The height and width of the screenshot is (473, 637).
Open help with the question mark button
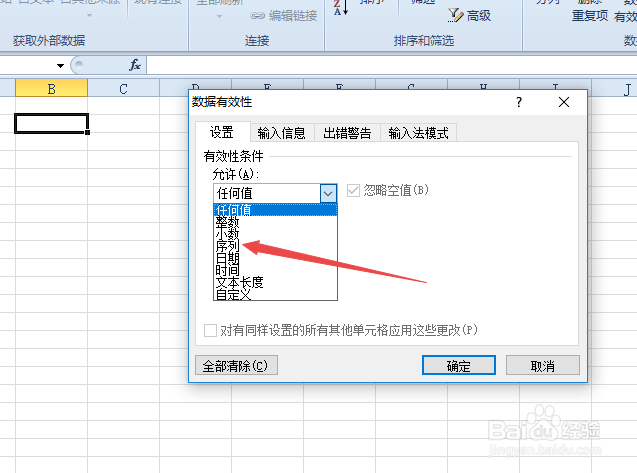pyautogui.click(x=519, y=102)
